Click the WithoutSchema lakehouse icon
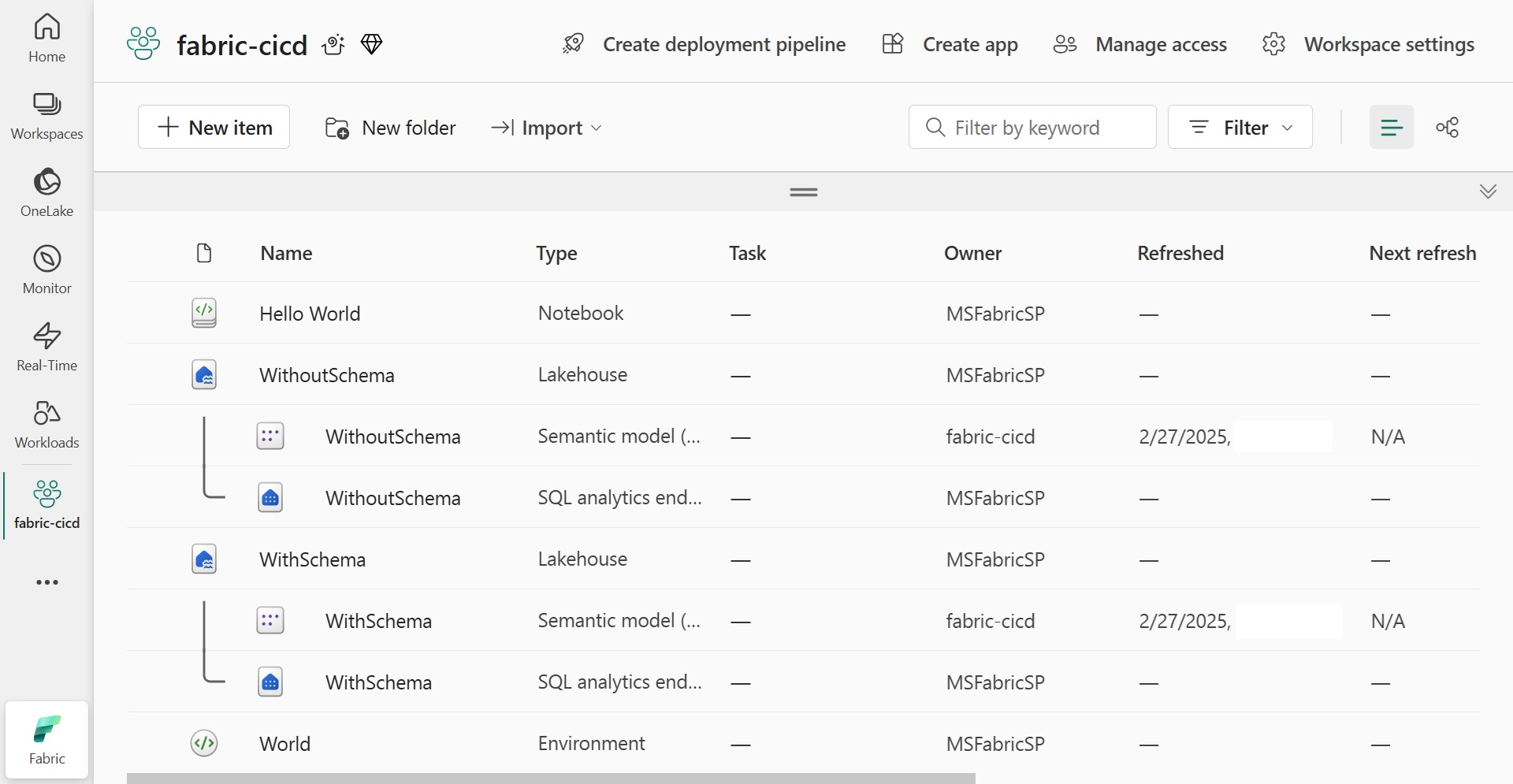 pyautogui.click(x=204, y=374)
